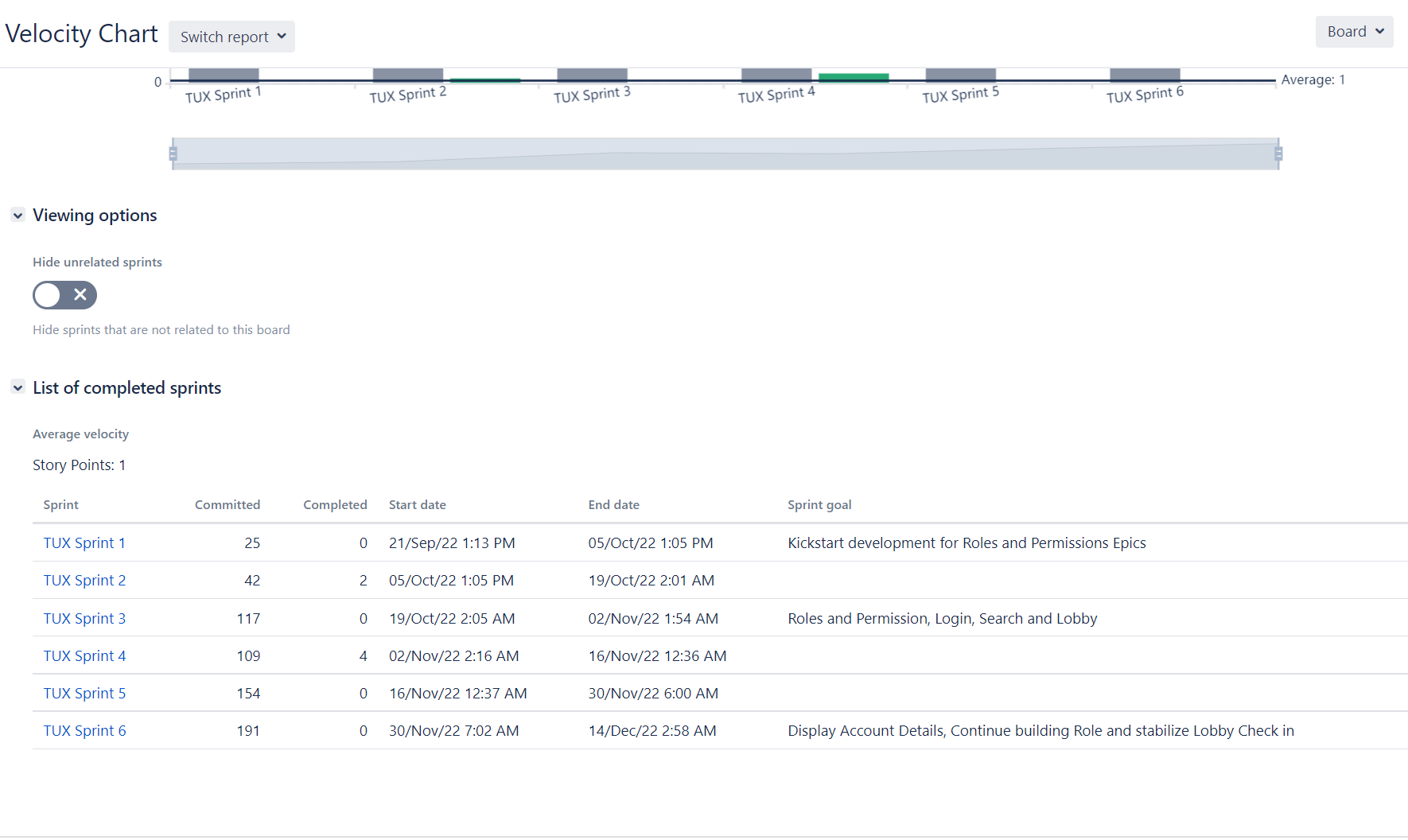The width and height of the screenshot is (1408, 840).
Task: Click the Roles and Permission, Login sprint goal
Action: [943, 619]
